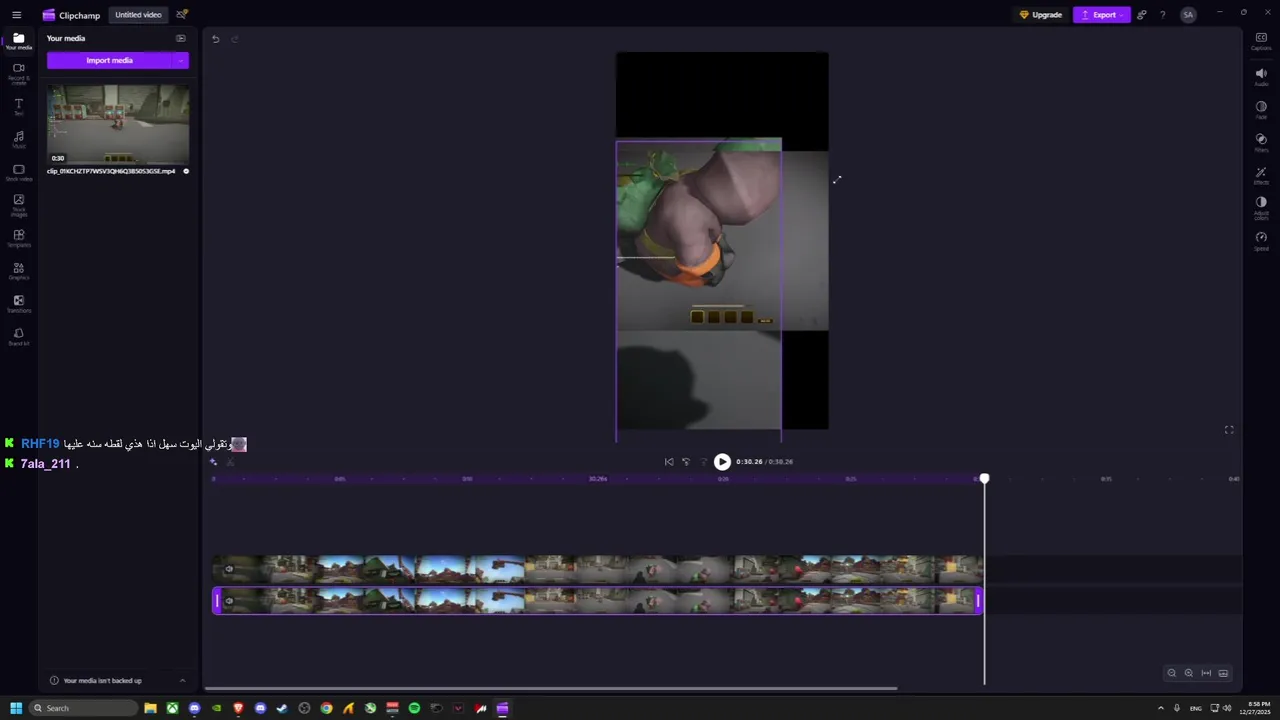
Task: Open the Record & create tab
Action: click(18, 74)
